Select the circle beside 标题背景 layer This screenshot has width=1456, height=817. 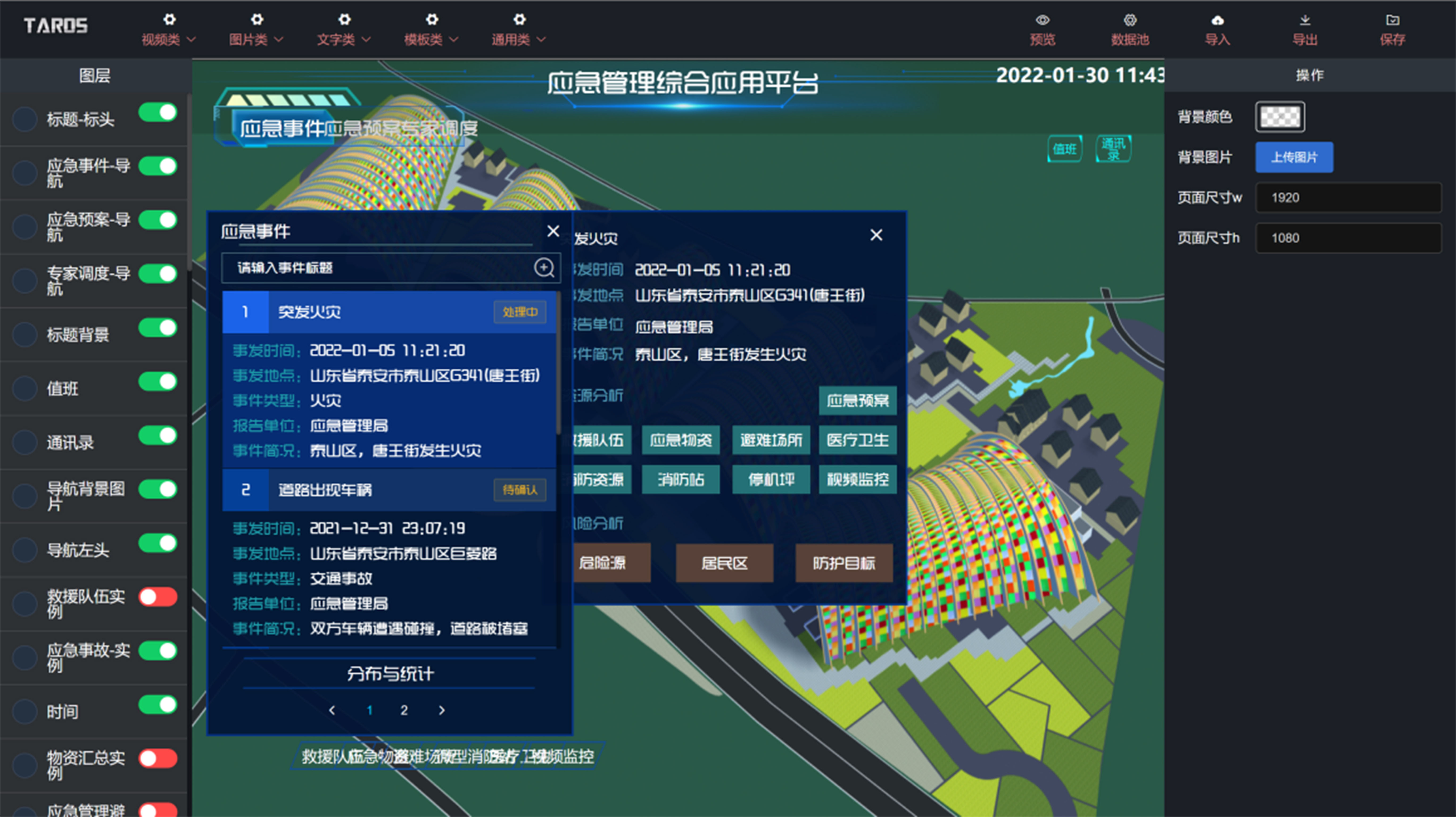25,335
